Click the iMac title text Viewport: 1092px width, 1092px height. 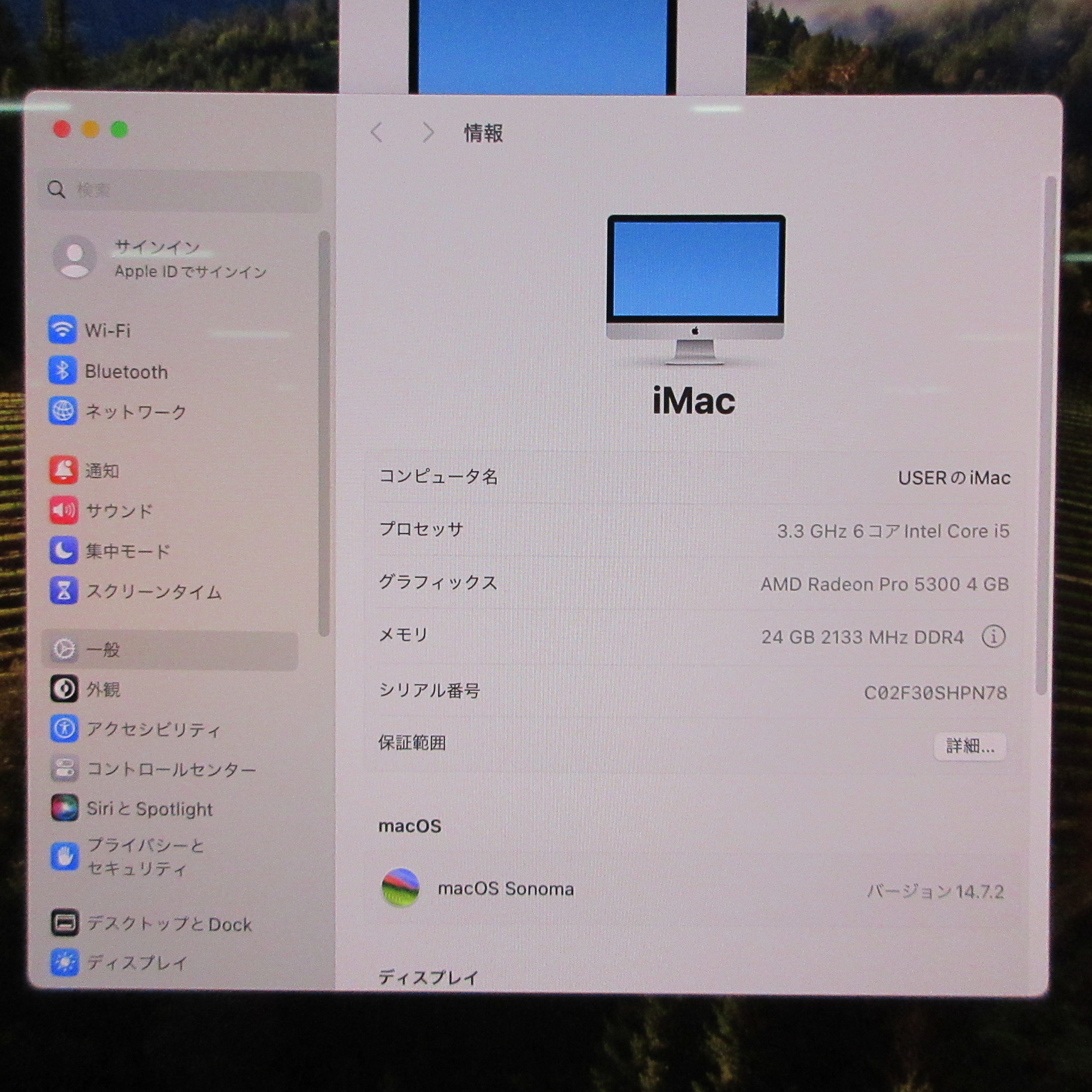693,401
